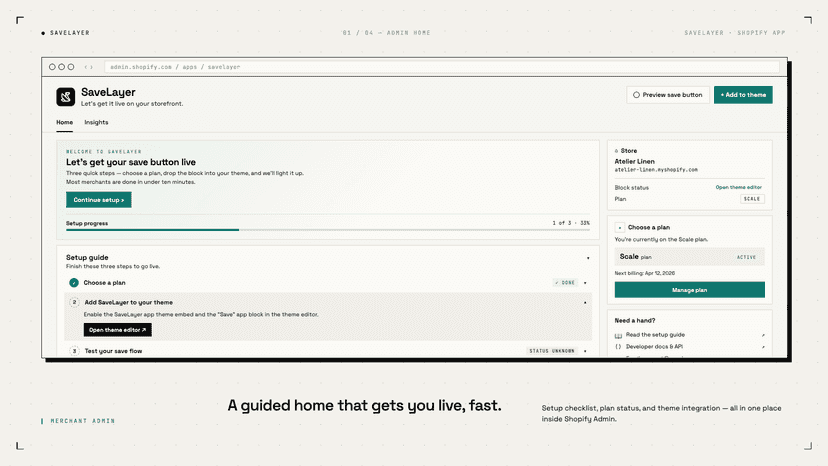Go back with the browser back arrow

pyautogui.click(x=86, y=67)
